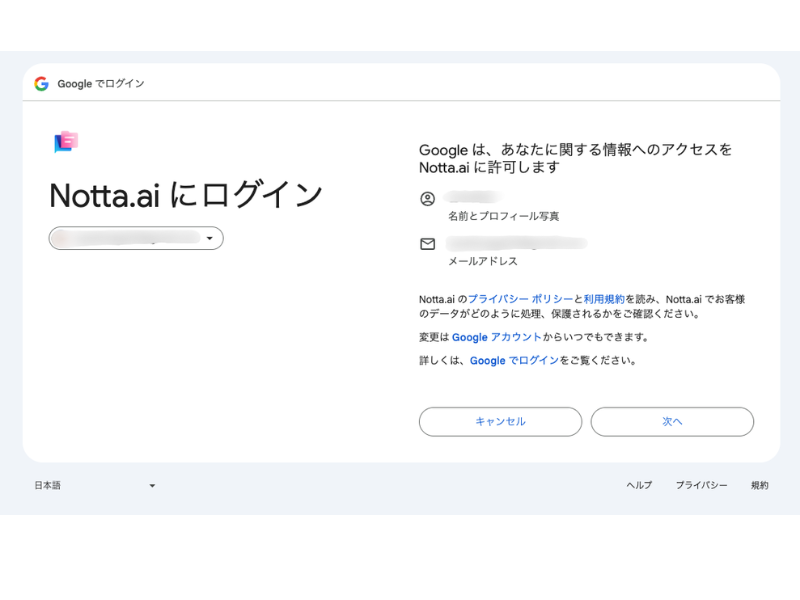800x600 pixels.
Task: Open Notta.ai's プライバシー ポリシー link
Action: tap(520, 299)
